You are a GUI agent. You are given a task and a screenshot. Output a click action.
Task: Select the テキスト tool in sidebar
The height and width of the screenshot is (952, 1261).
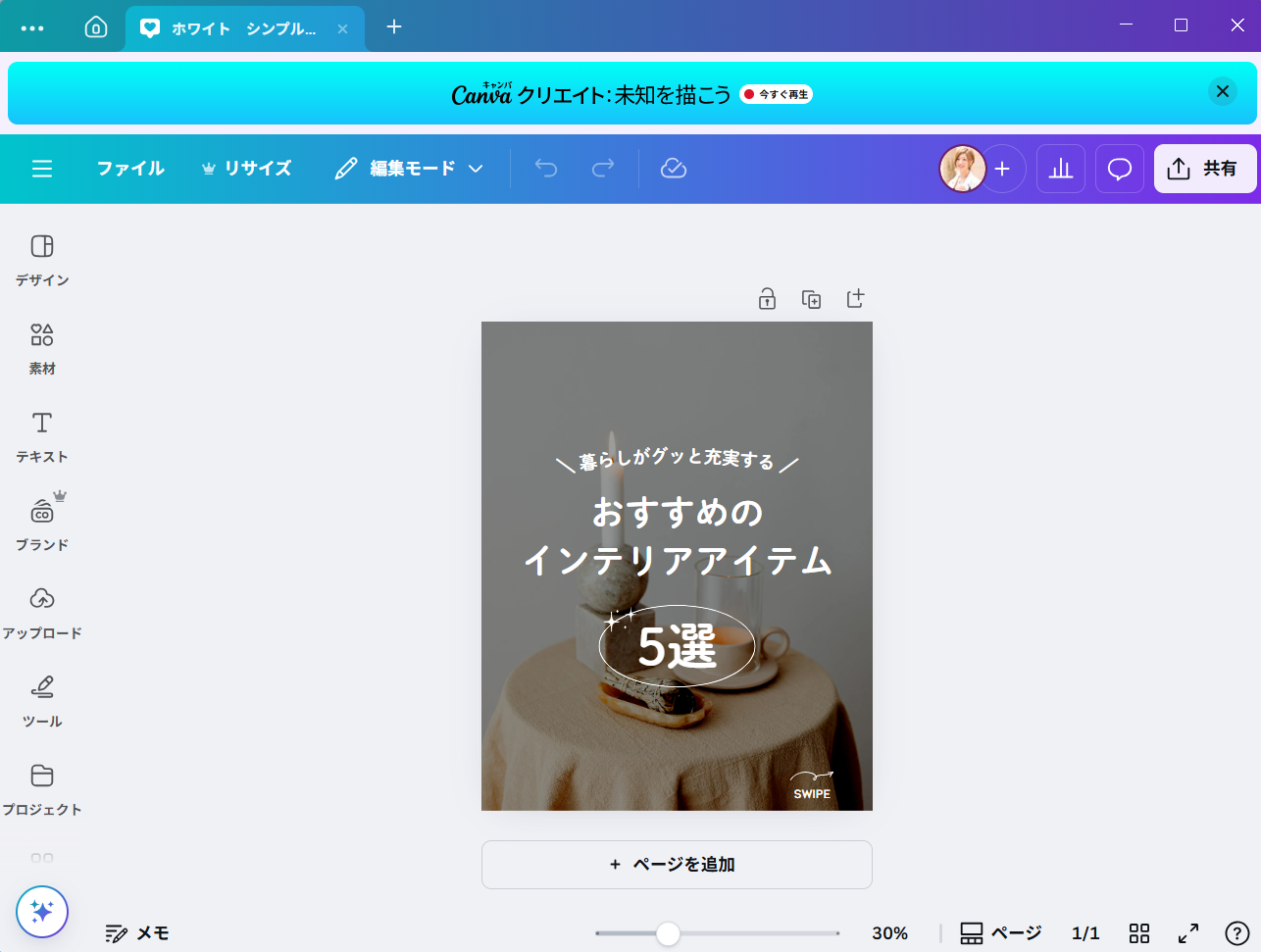pyautogui.click(x=42, y=436)
